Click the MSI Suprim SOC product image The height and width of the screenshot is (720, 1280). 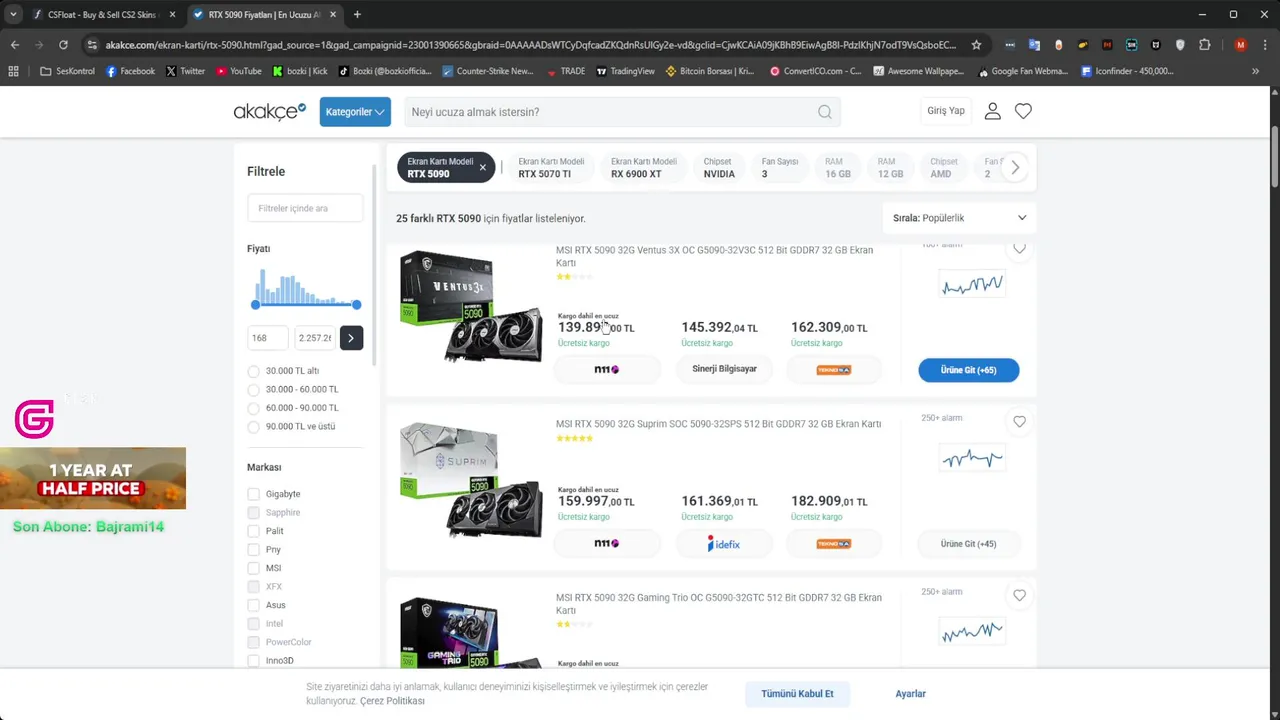pos(471,480)
